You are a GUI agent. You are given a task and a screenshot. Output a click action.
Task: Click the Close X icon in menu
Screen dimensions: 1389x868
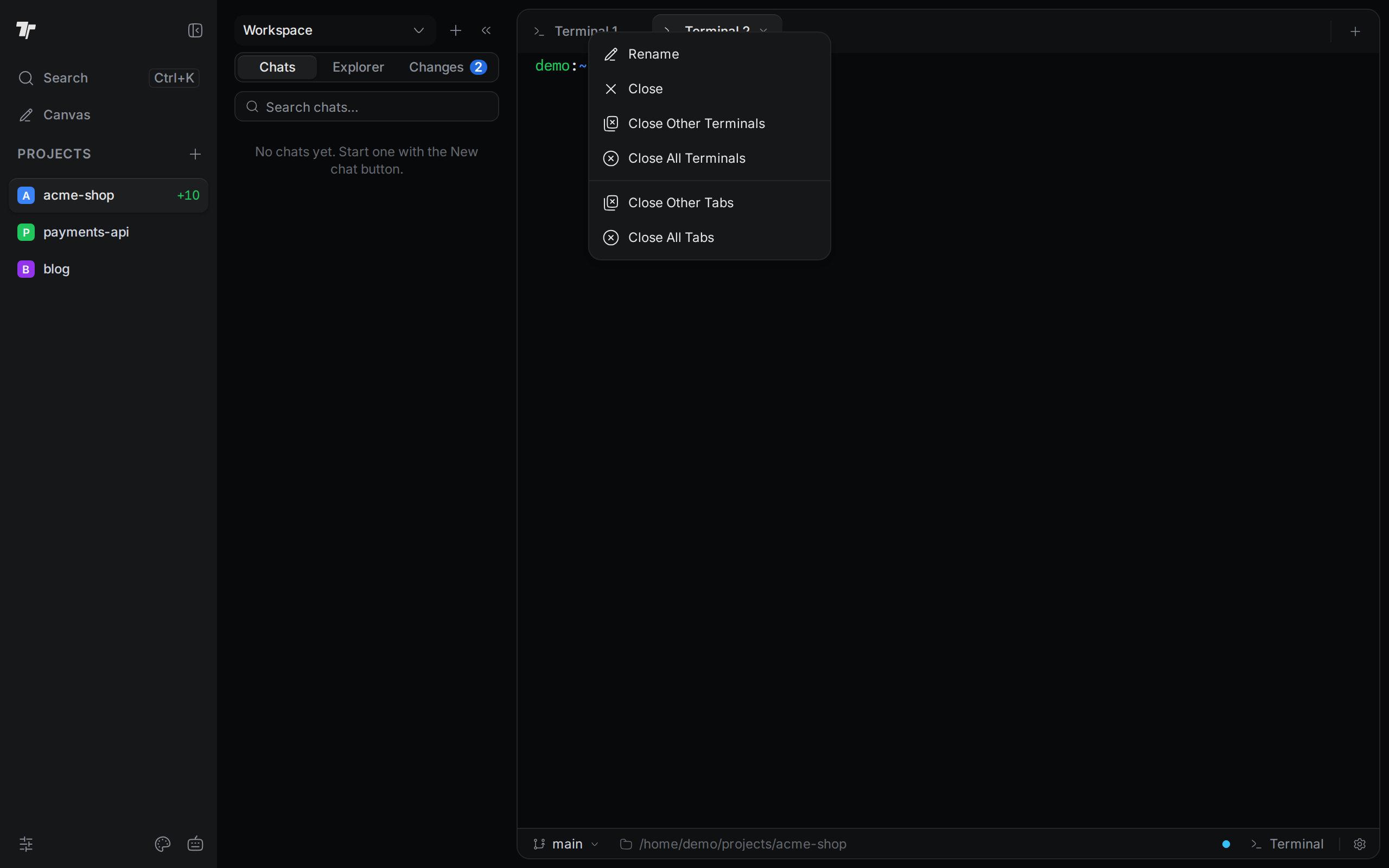coord(611,89)
